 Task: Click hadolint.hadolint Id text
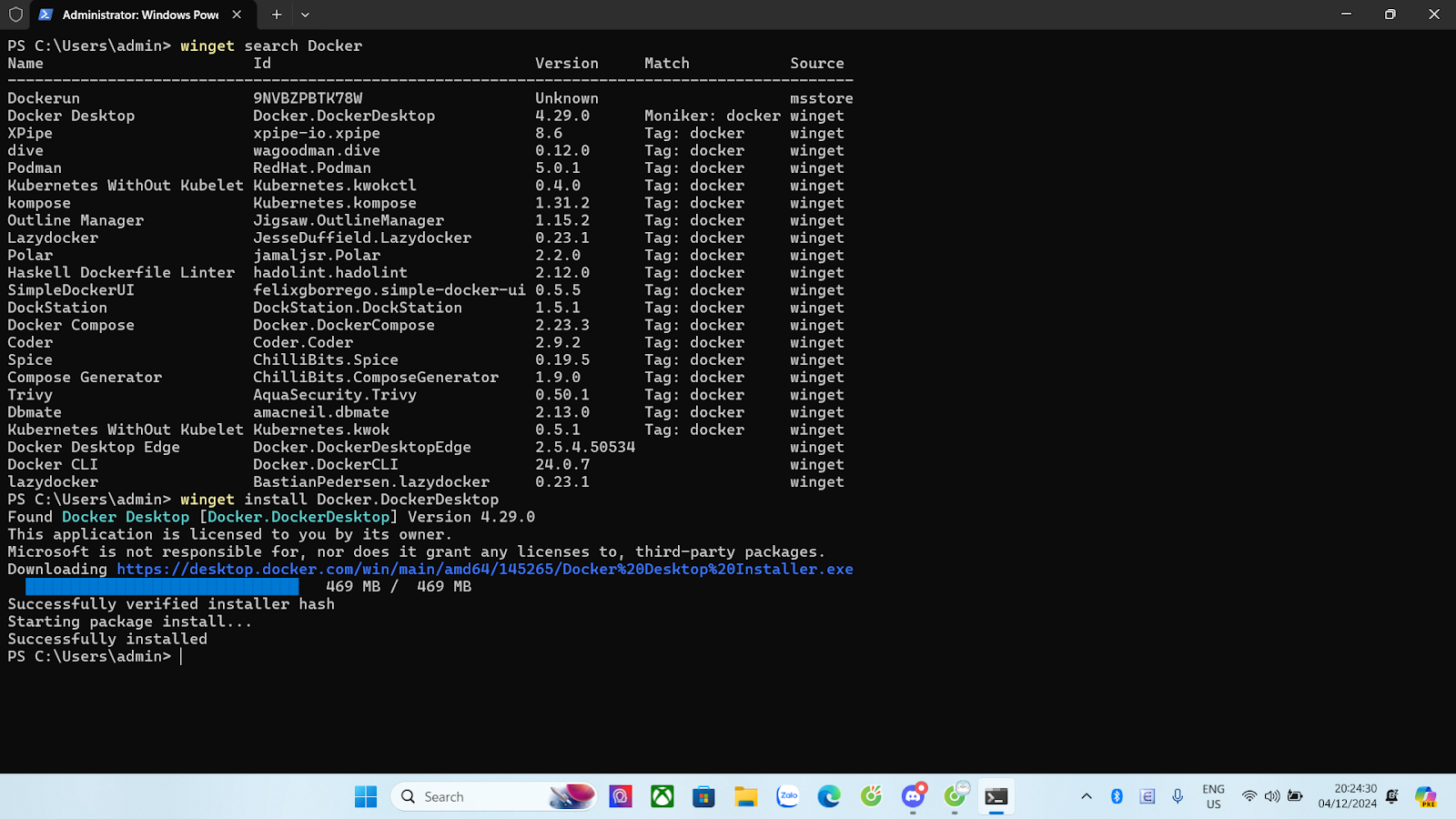tap(330, 272)
